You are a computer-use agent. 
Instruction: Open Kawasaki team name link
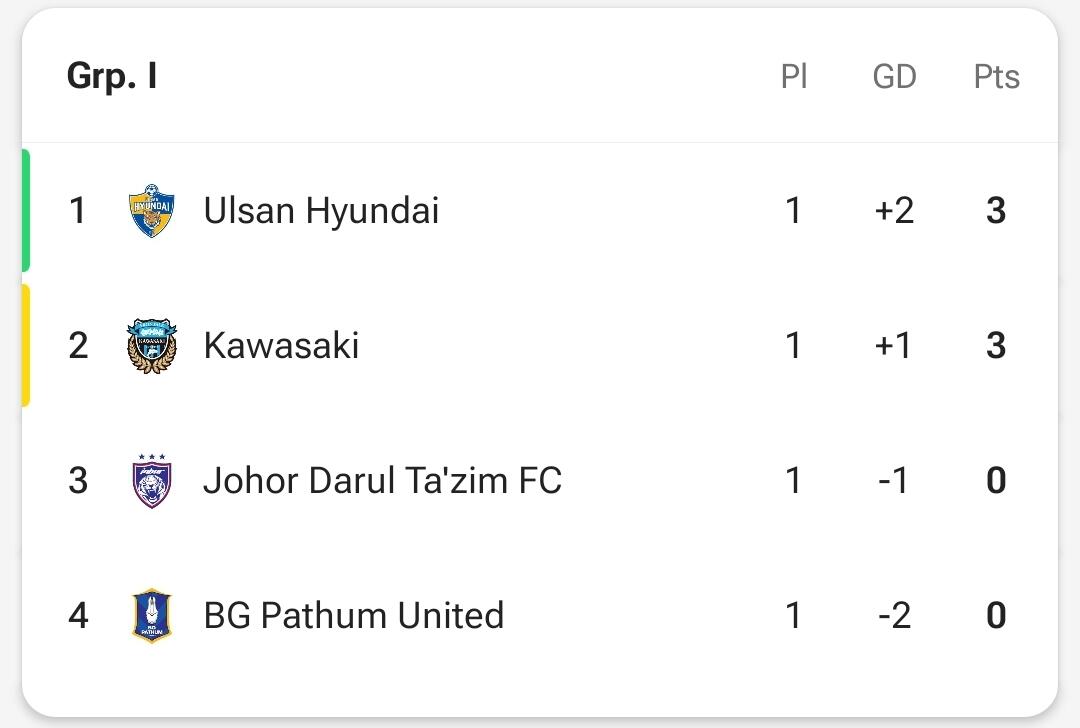[281, 346]
